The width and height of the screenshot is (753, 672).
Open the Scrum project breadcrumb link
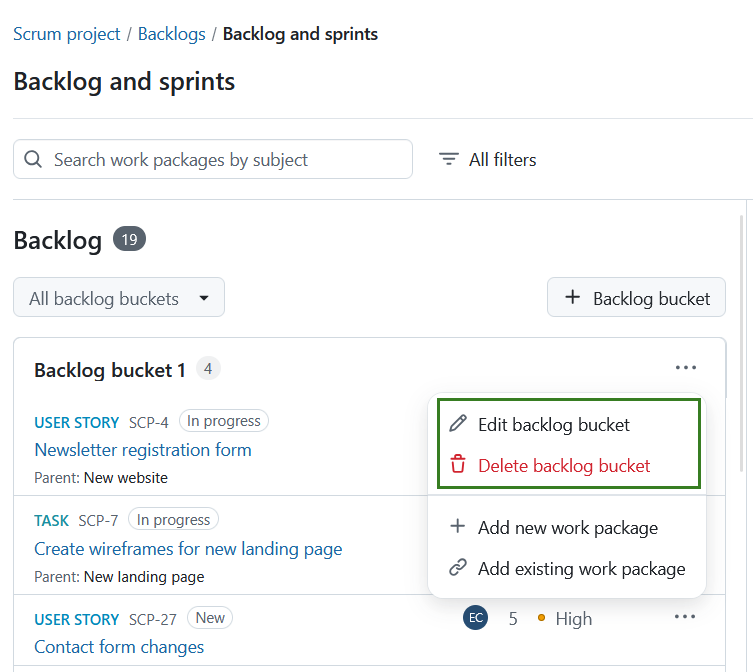point(66,34)
